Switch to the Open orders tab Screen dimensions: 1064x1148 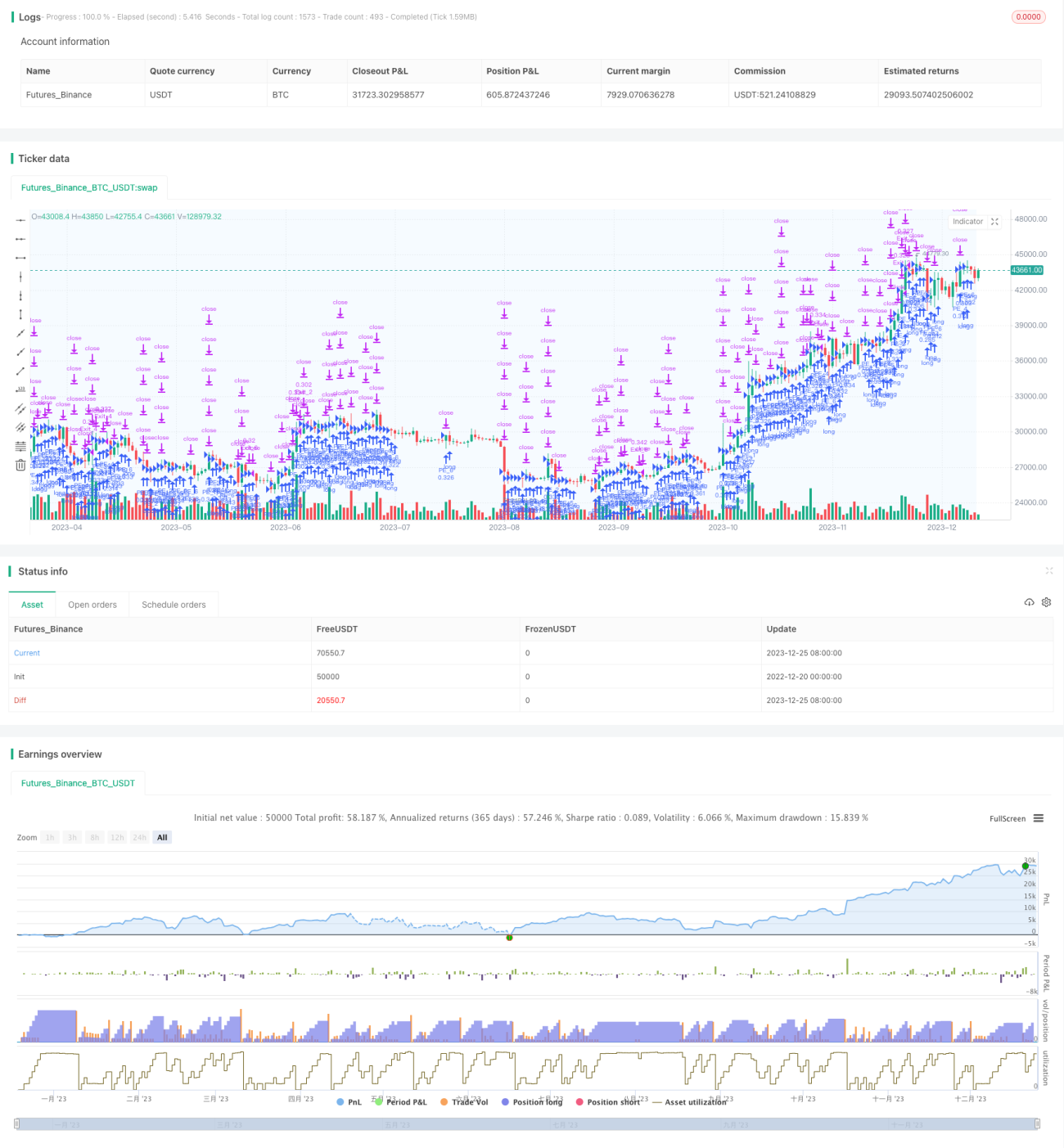pyautogui.click(x=92, y=605)
